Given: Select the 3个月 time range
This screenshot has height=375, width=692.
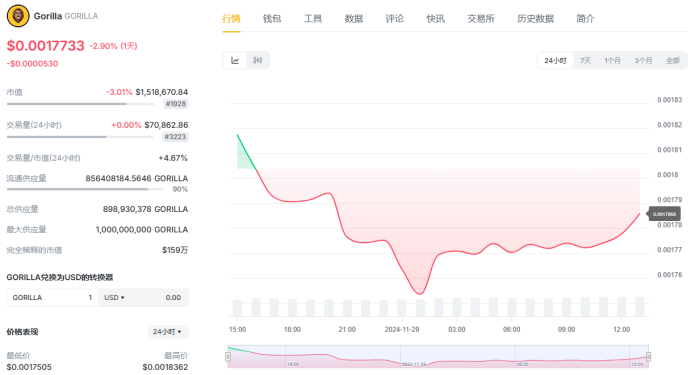Looking at the screenshot, I should (x=643, y=60).
